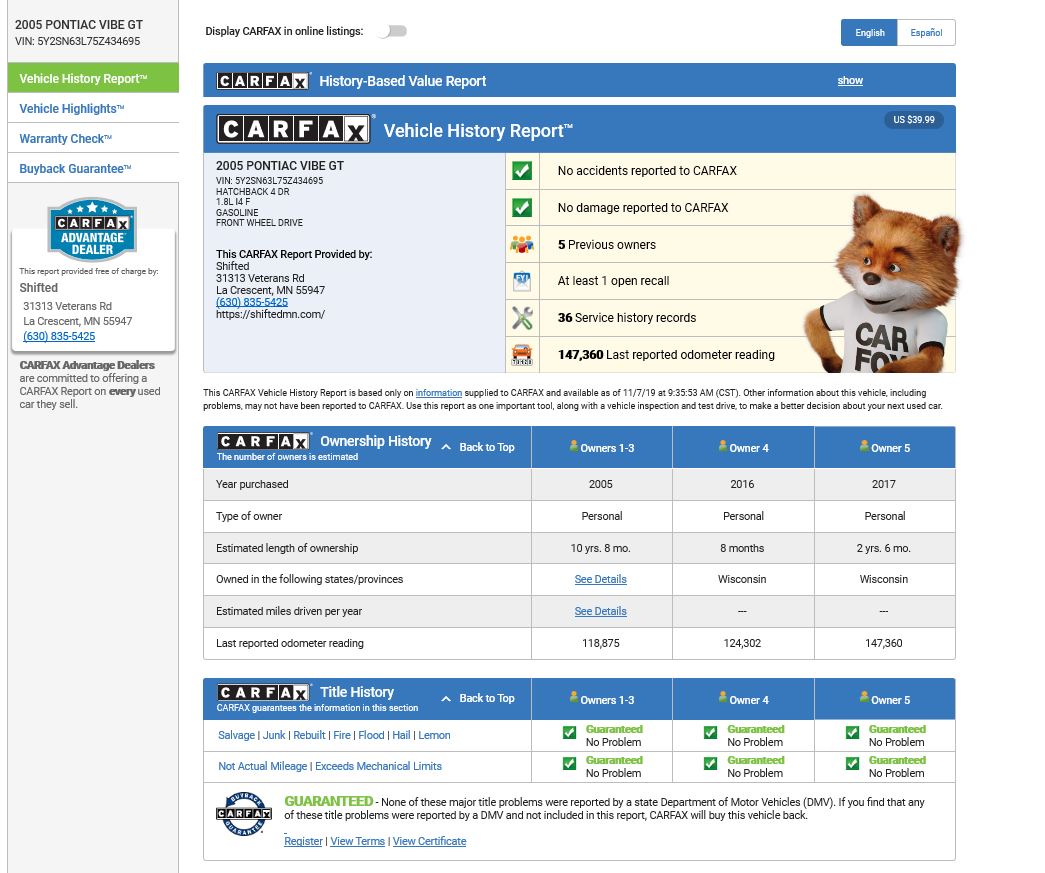The height and width of the screenshot is (873, 1045).
Task: Open the information link in the disclaimer
Action: 439,393
